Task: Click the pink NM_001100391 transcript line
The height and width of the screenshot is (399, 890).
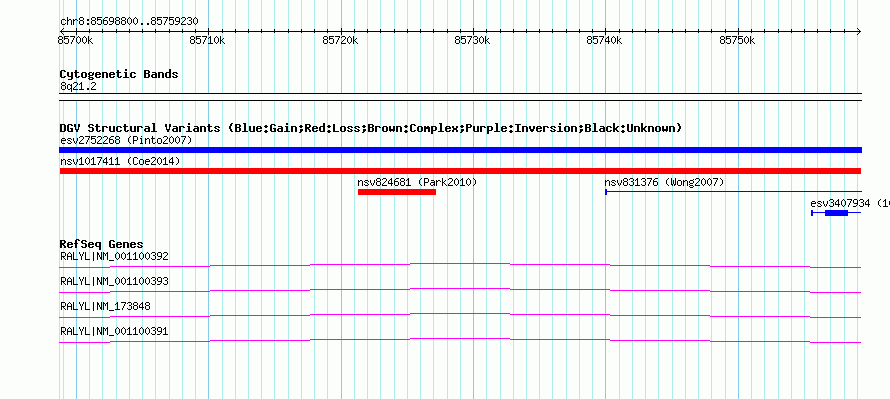Action: pos(460,340)
